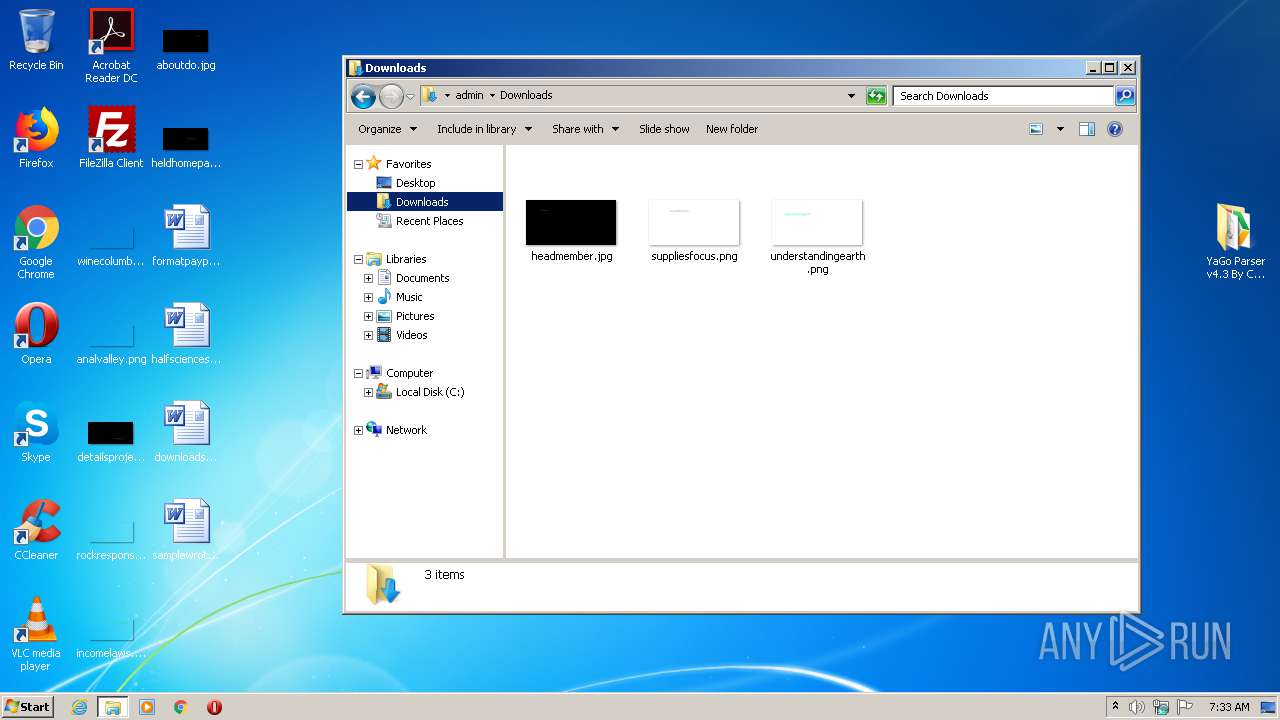Expand the Music library node
The height and width of the screenshot is (720, 1280).
[x=368, y=297]
